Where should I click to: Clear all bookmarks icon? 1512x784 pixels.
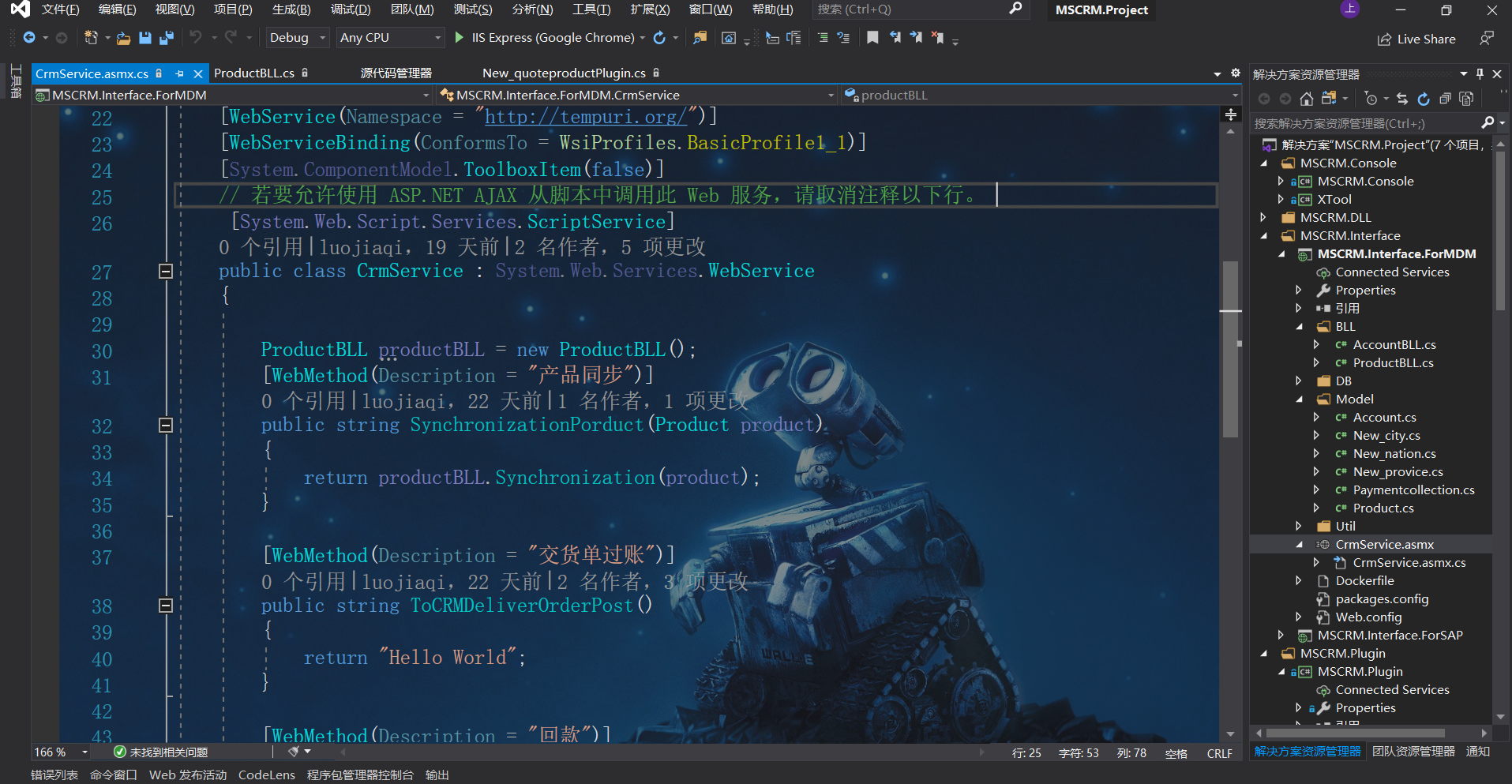point(937,37)
